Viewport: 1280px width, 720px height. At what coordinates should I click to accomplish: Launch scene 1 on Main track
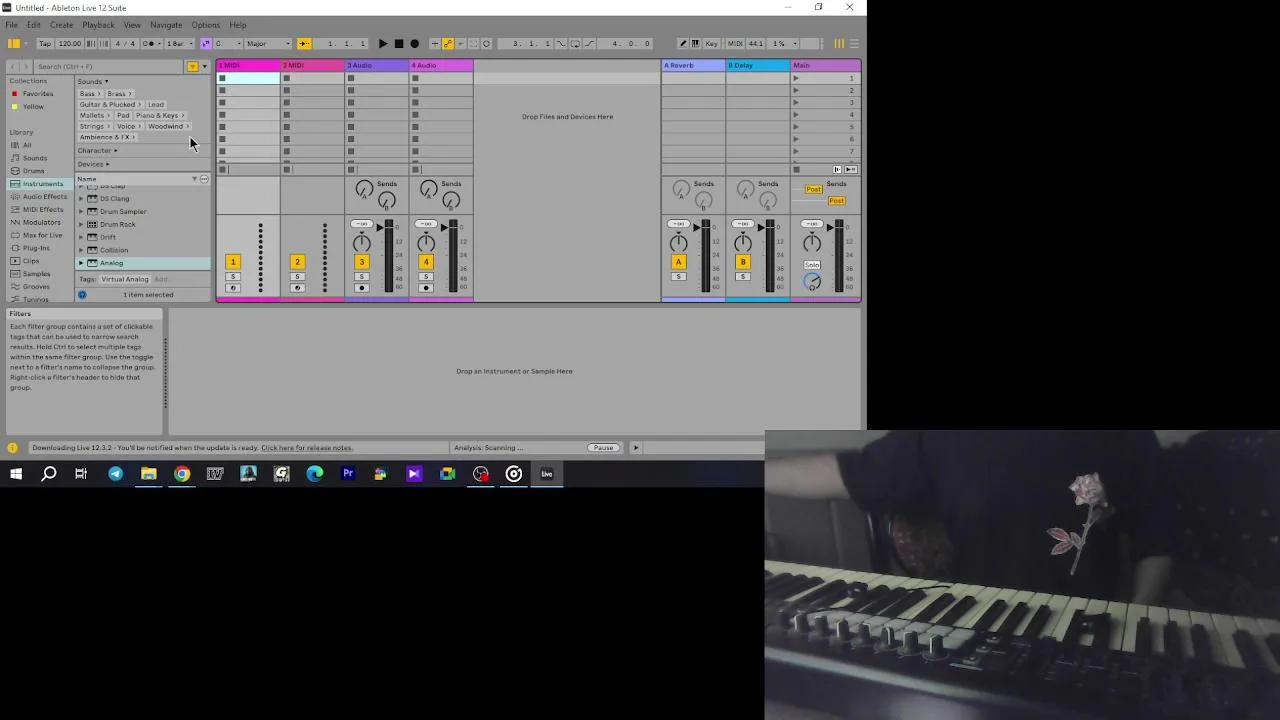pyautogui.click(x=796, y=78)
